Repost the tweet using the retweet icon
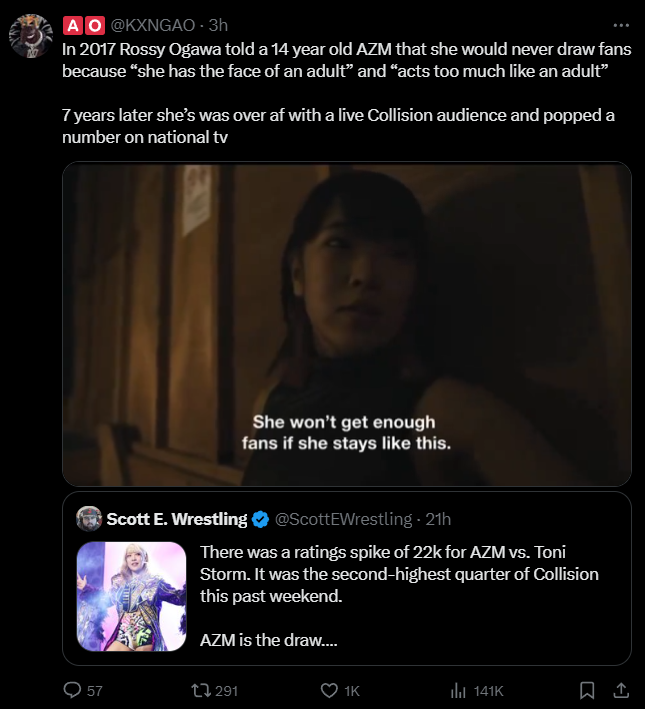This screenshot has height=709, width=645. tap(200, 690)
